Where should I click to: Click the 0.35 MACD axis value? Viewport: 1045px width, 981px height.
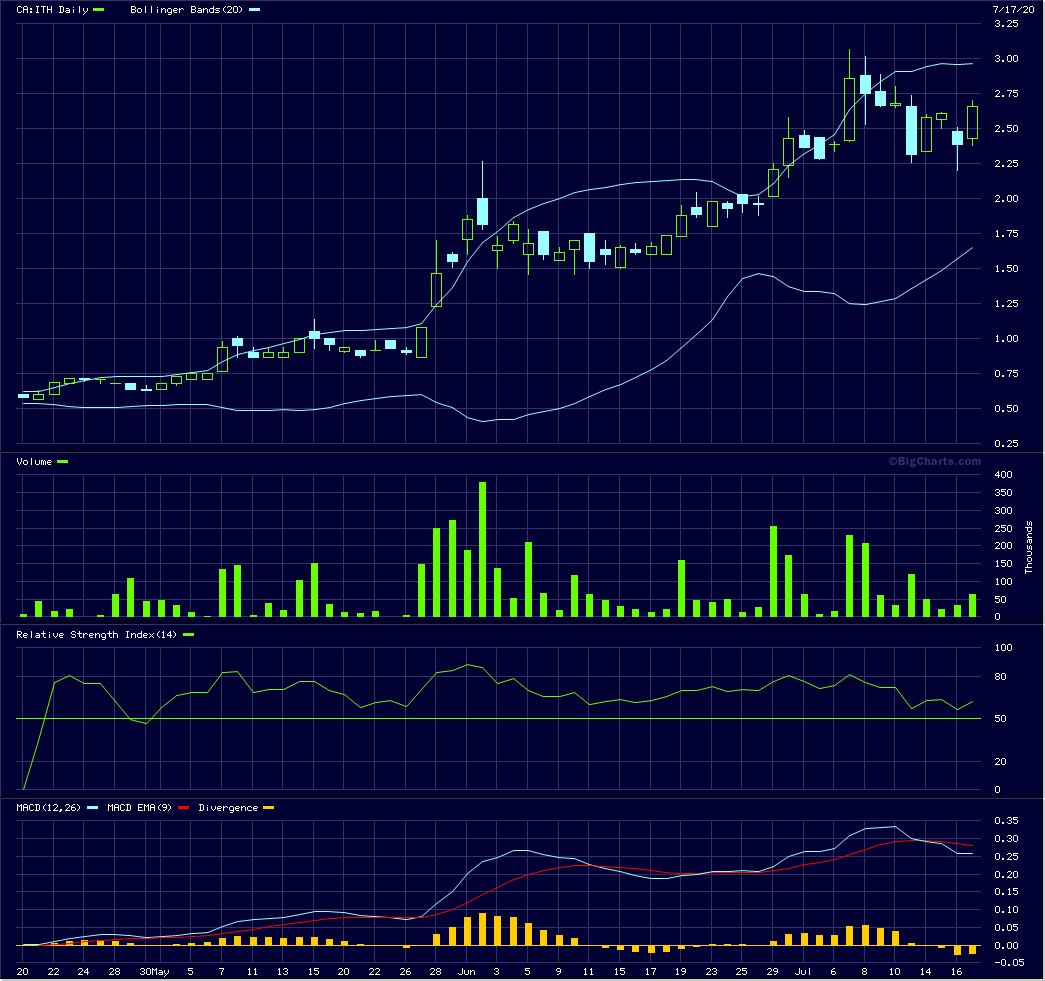[x=1006, y=820]
